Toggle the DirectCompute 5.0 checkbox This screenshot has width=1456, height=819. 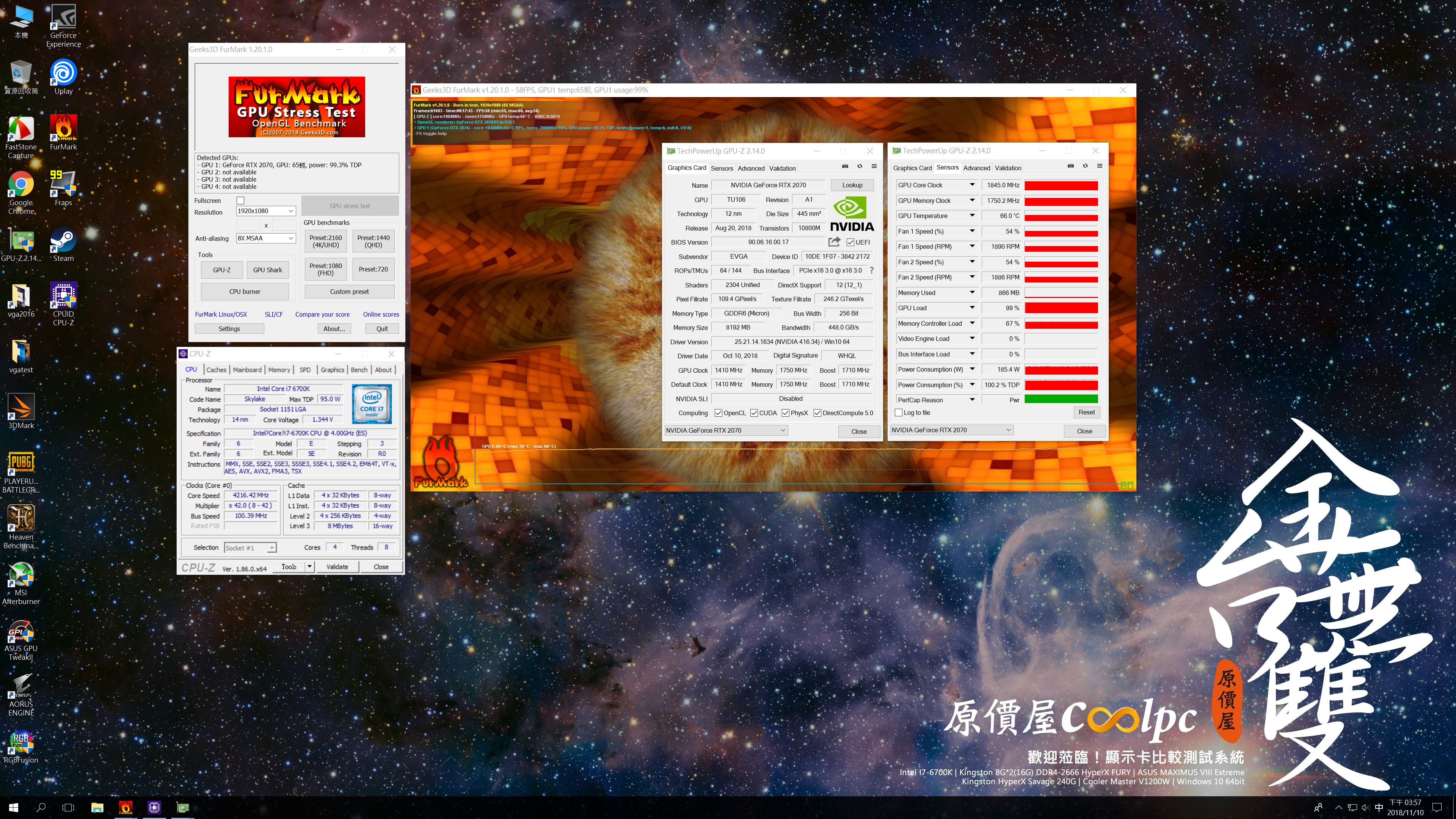[817, 413]
